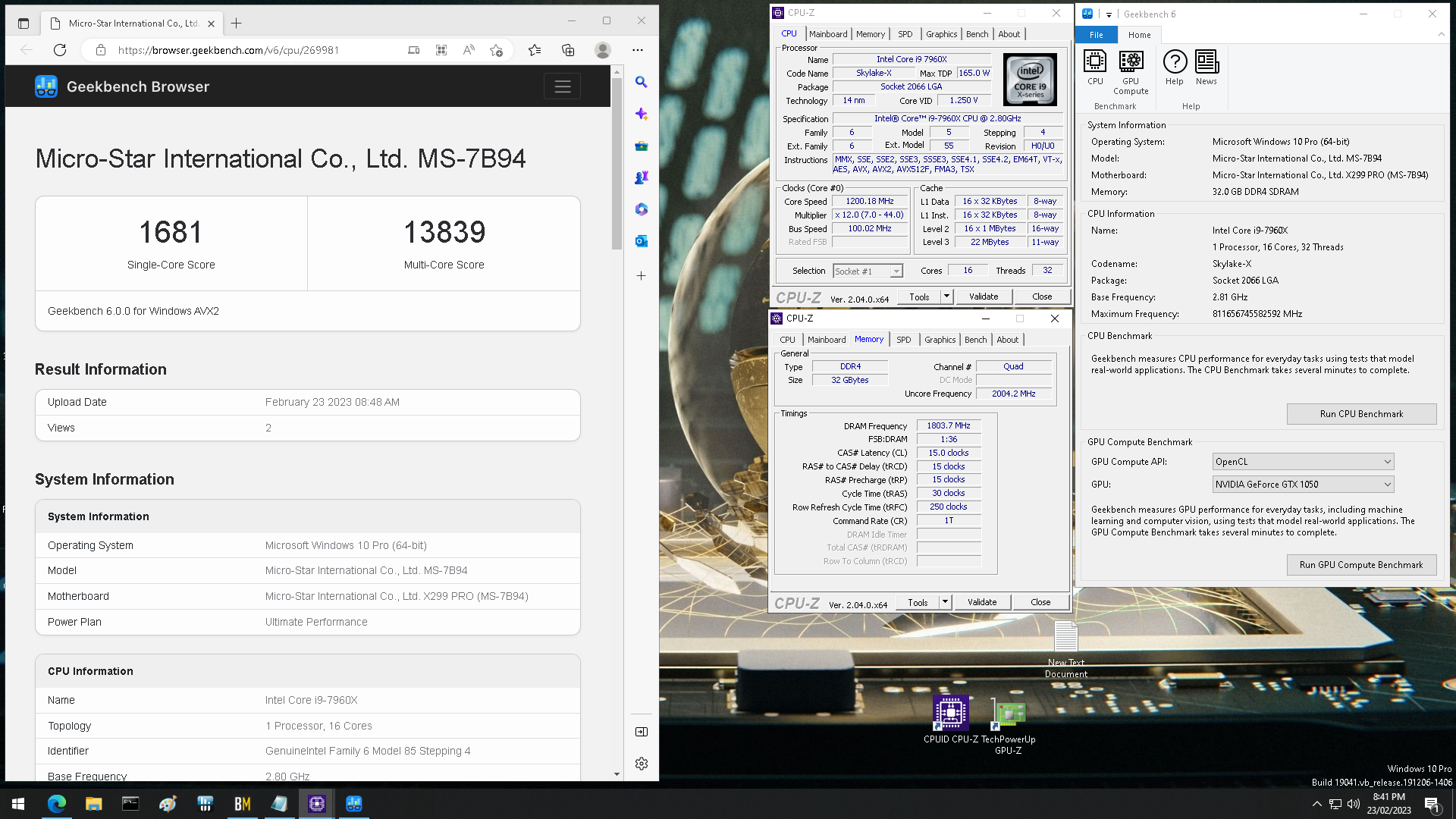This screenshot has height=819, width=1456.
Task: Open Edge from the taskbar
Action: [56, 804]
